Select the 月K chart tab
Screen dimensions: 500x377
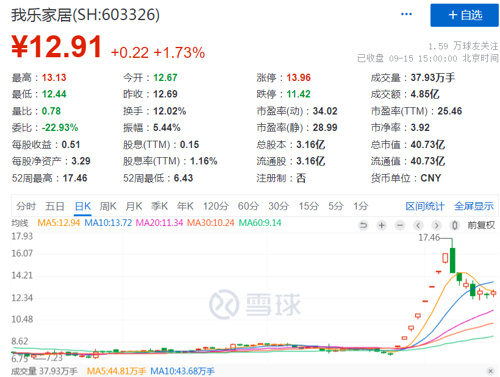pos(134,206)
